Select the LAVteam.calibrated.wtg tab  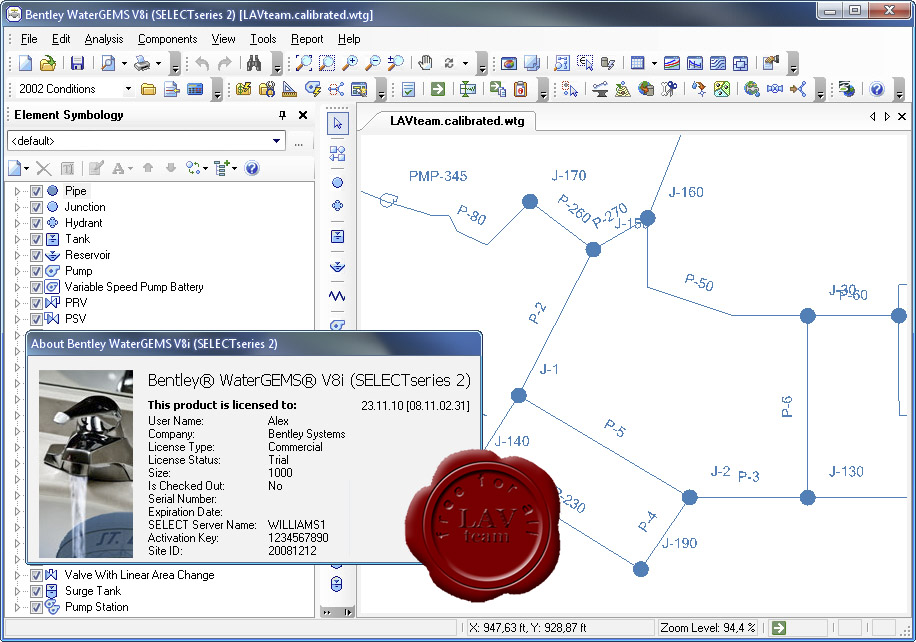tap(456, 121)
